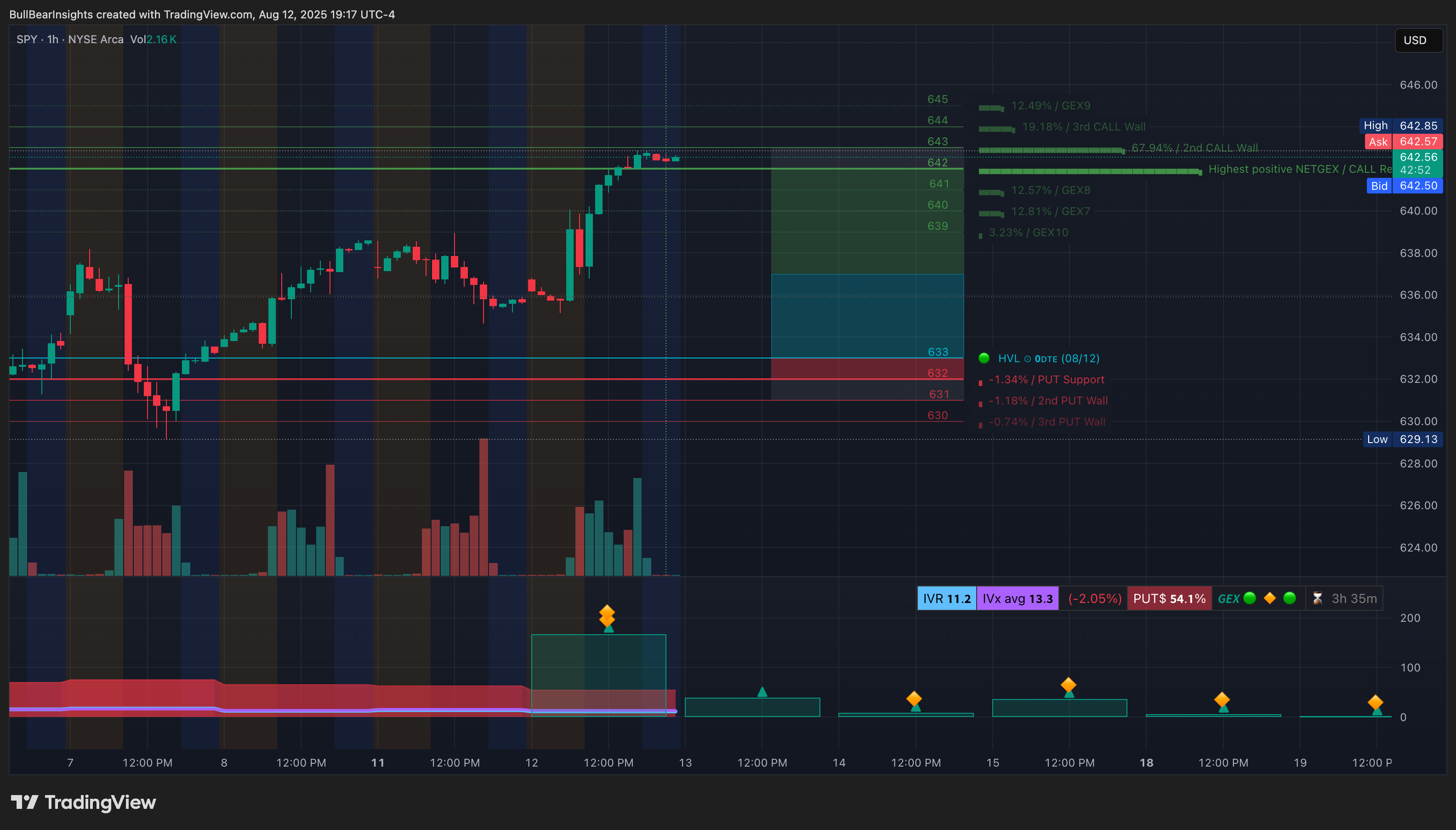This screenshot has height=830, width=1456.
Task: Click the green dot beside HVL 0DTE
Action: (984, 358)
